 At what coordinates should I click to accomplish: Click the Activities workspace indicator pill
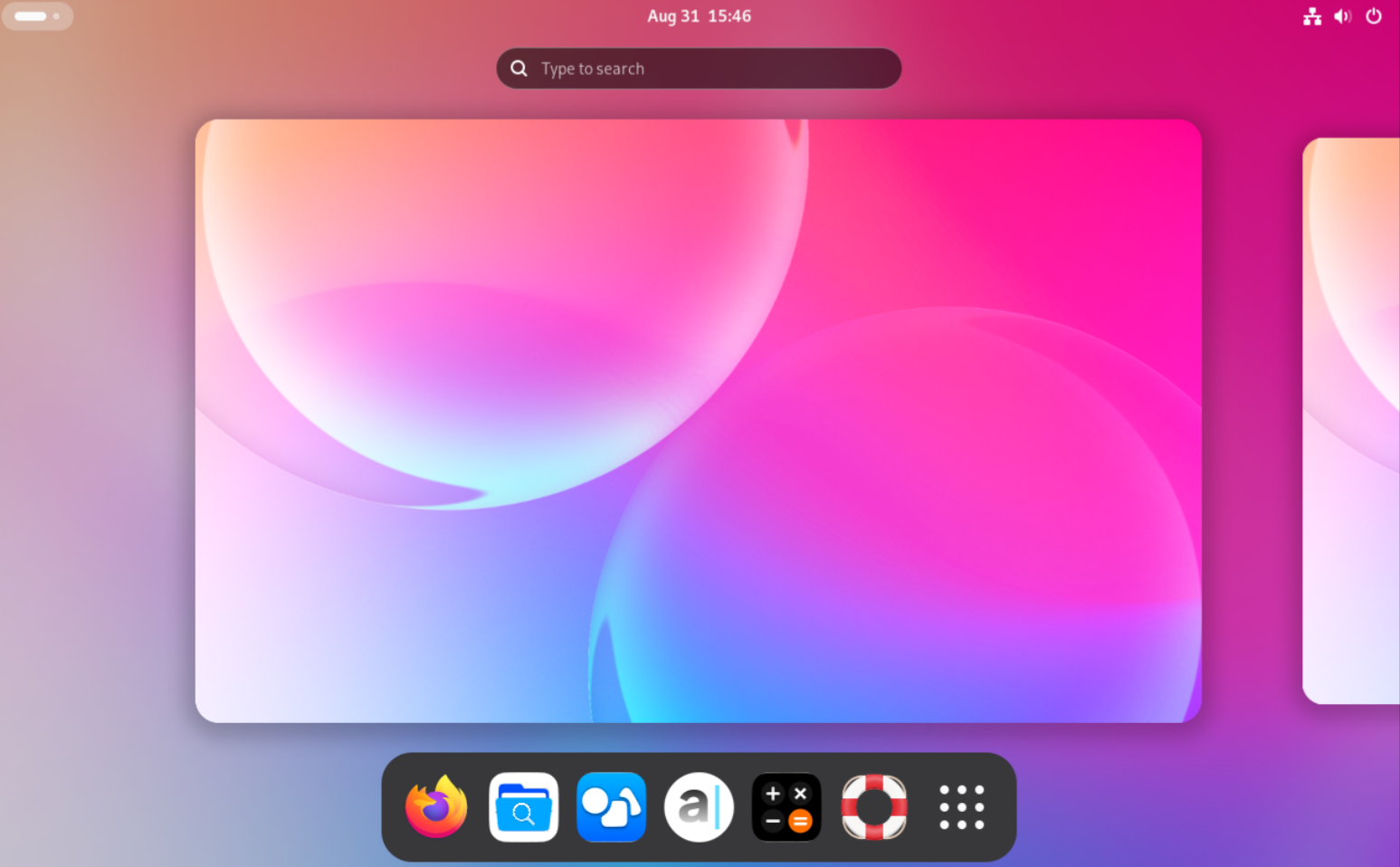(x=37, y=16)
